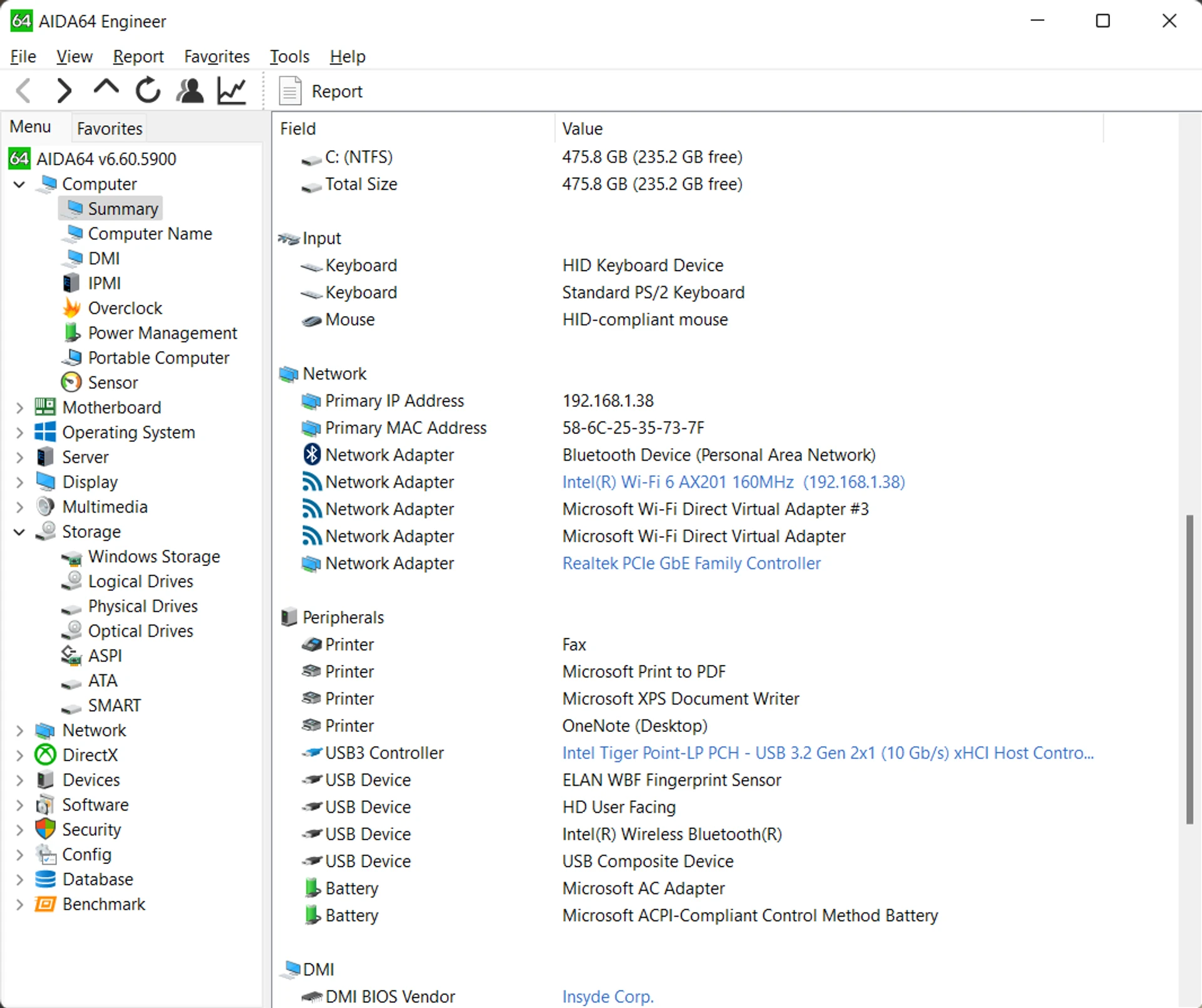Click the Operating System Windows icon

tap(45, 432)
